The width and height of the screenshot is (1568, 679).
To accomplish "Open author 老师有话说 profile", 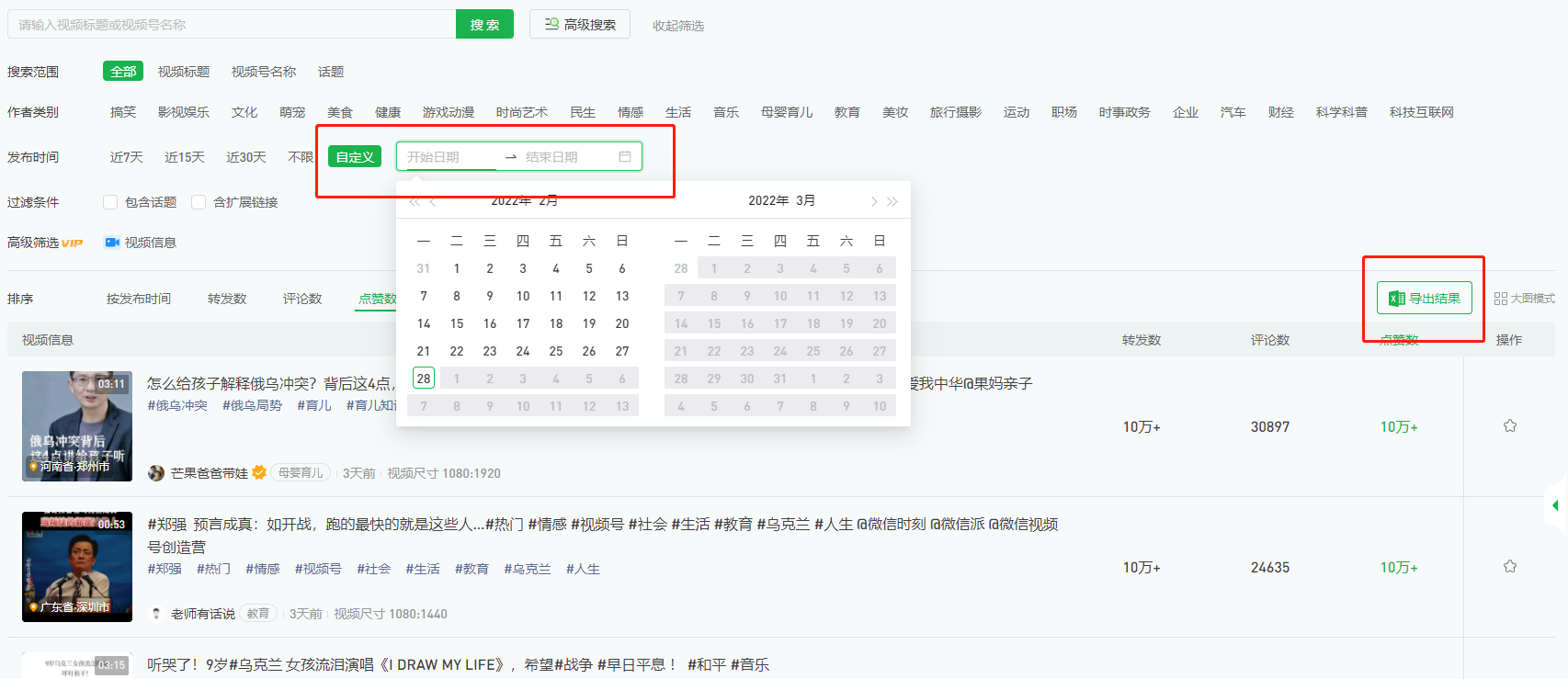I will [x=203, y=614].
